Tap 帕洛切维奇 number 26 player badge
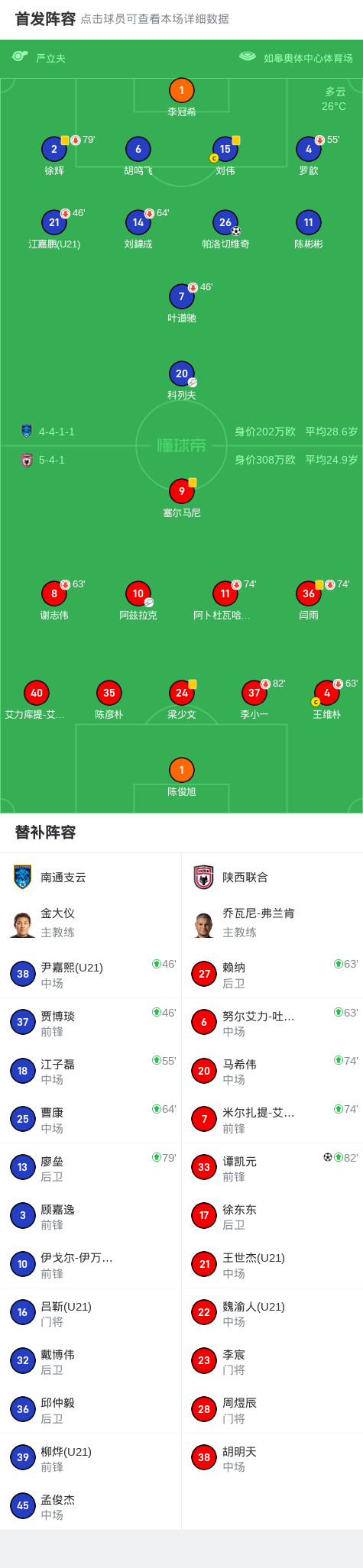 tap(225, 222)
